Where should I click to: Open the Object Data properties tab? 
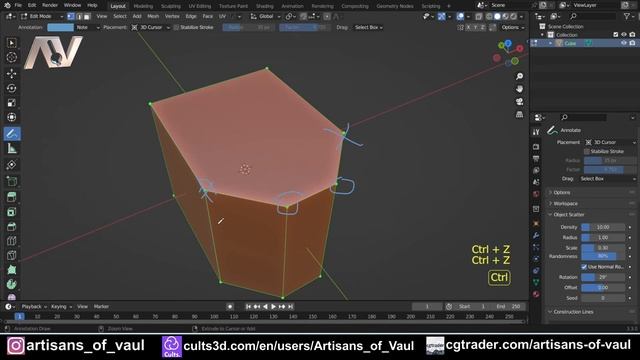pos(536,282)
